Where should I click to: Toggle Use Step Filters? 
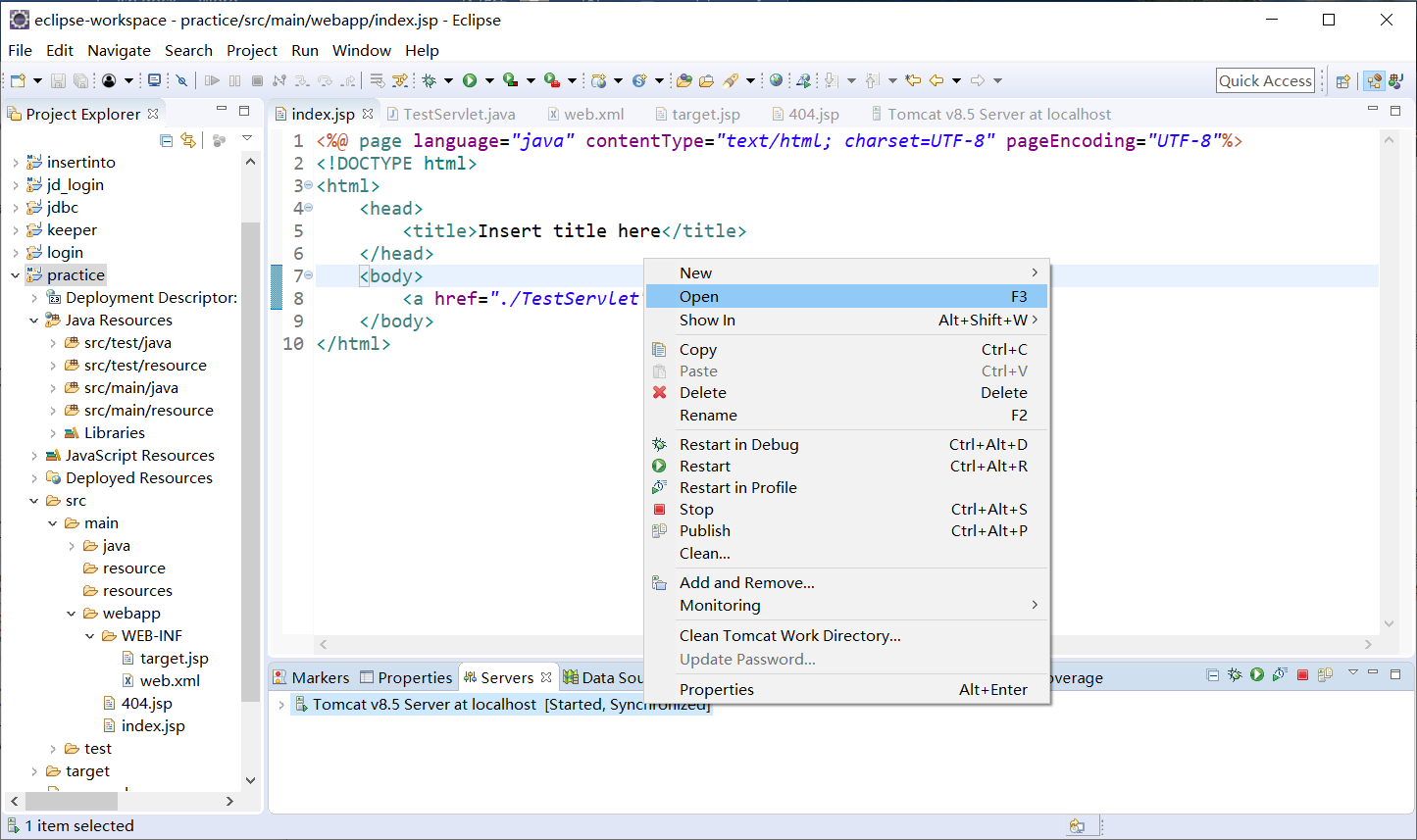(400, 80)
